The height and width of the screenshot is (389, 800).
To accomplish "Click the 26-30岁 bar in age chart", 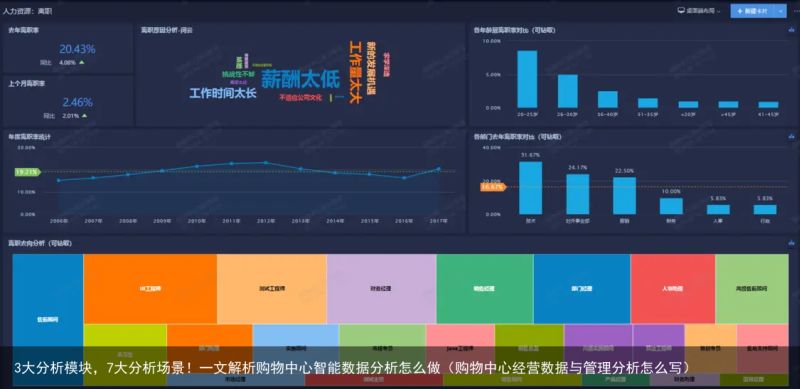I will click(567, 91).
